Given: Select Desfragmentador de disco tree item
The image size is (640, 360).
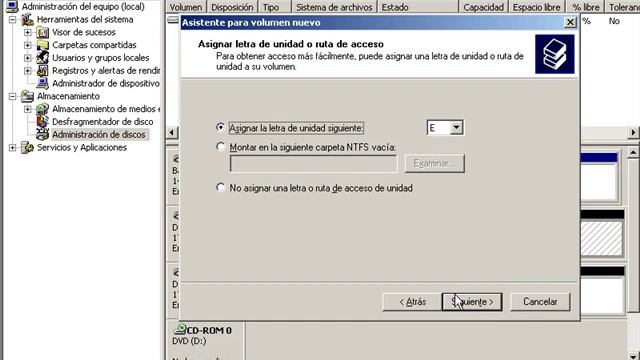Looking at the screenshot, I should point(102,122).
